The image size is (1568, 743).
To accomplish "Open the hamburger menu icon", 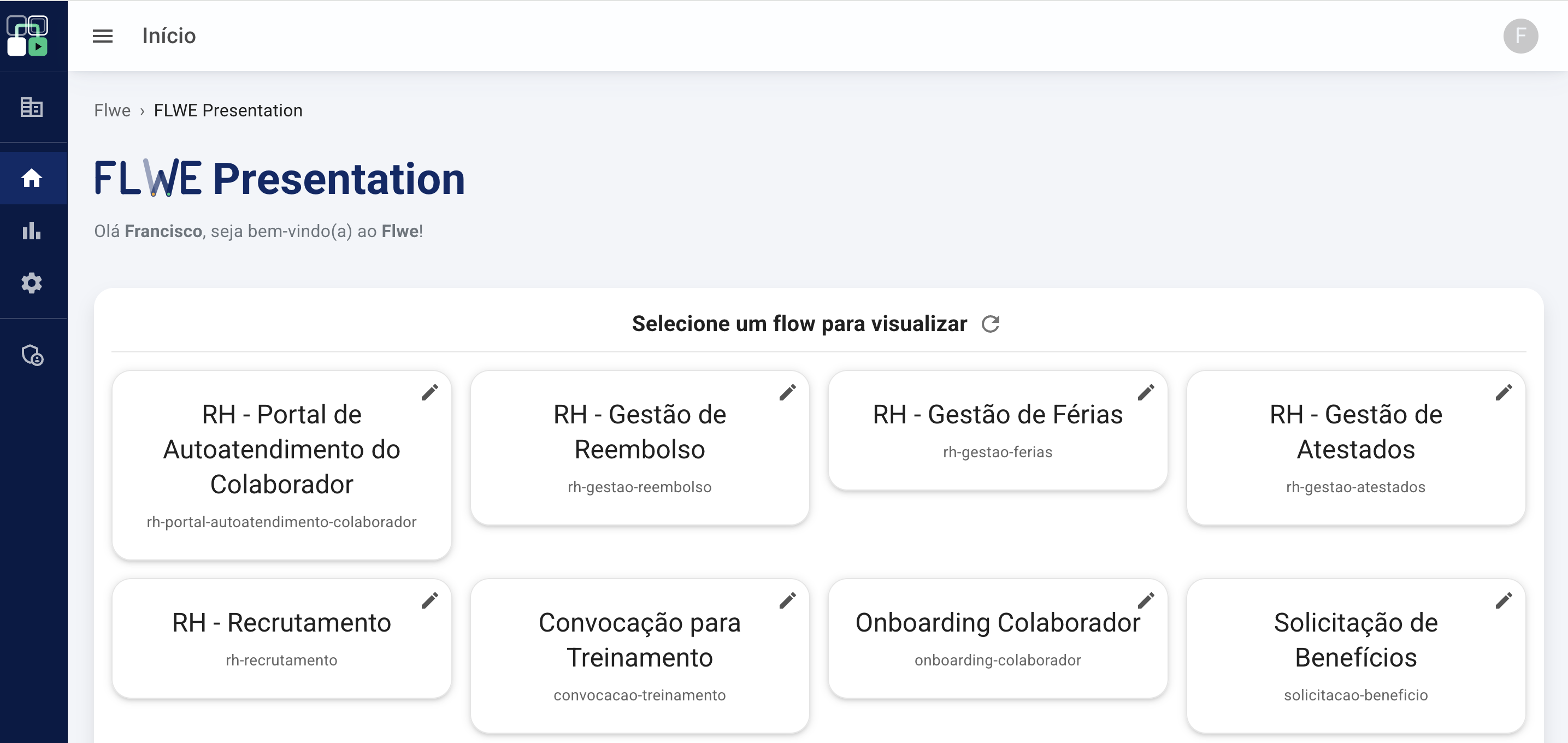I will 102,36.
